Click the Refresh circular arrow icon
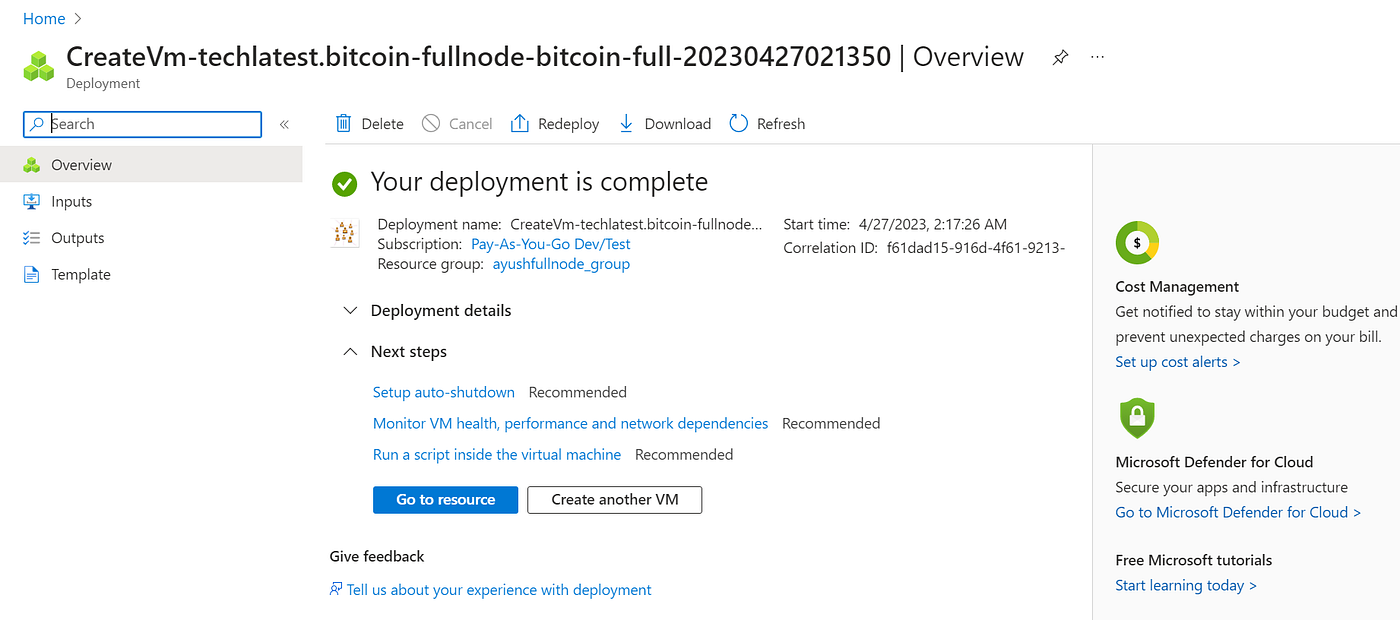The width and height of the screenshot is (1400, 620). coord(739,123)
